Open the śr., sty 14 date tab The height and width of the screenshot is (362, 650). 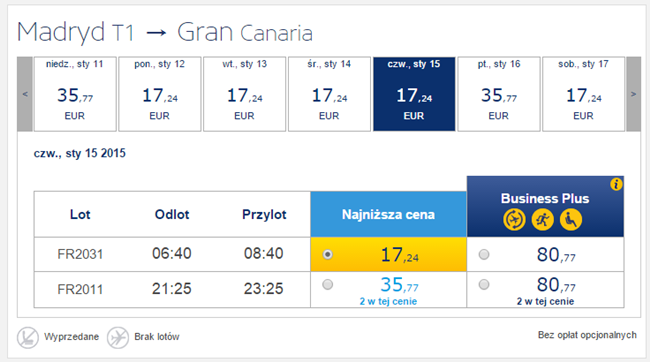tap(329, 94)
